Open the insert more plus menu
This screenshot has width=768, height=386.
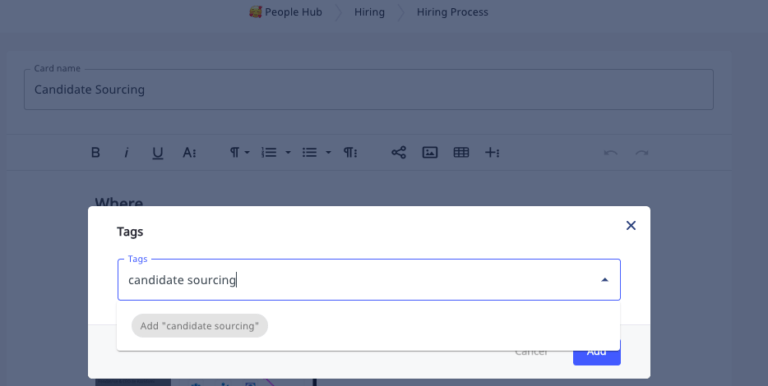(x=492, y=152)
